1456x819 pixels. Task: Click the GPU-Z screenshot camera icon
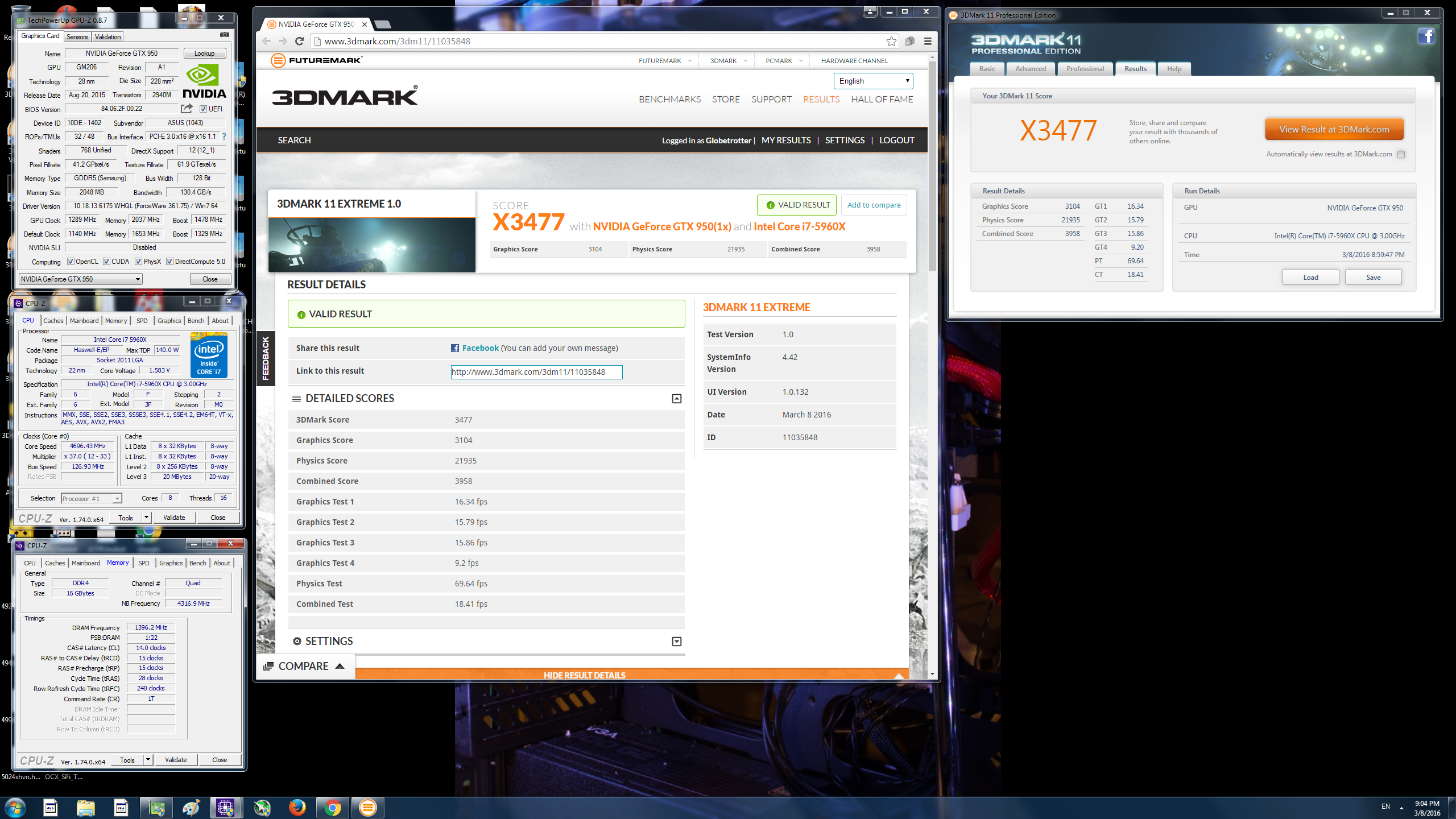(225, 35)
